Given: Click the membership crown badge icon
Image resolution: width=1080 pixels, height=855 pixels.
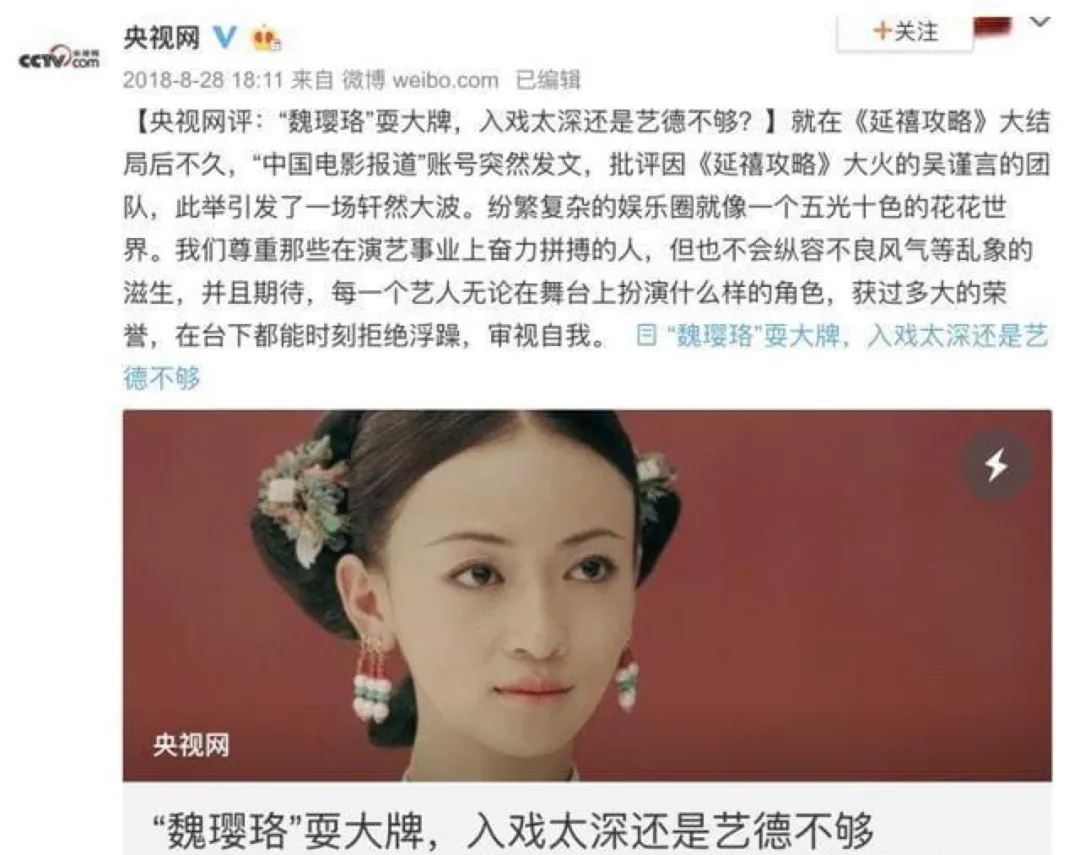Looking at the screenshot, I should point(266,39).
